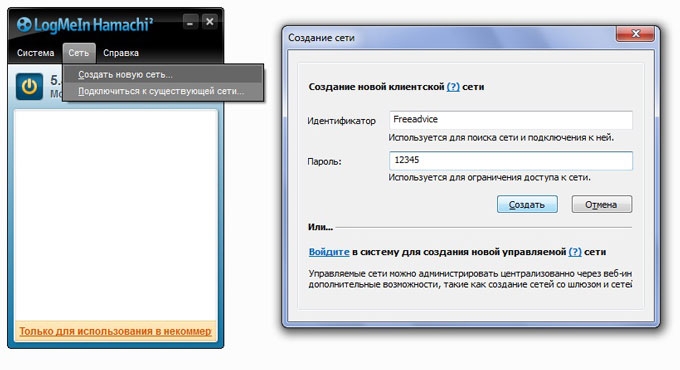Viewport: 680px width, 370px height.
Task: Focus the Идентификатор field containing Freeadvice
Action: point(510,120)
